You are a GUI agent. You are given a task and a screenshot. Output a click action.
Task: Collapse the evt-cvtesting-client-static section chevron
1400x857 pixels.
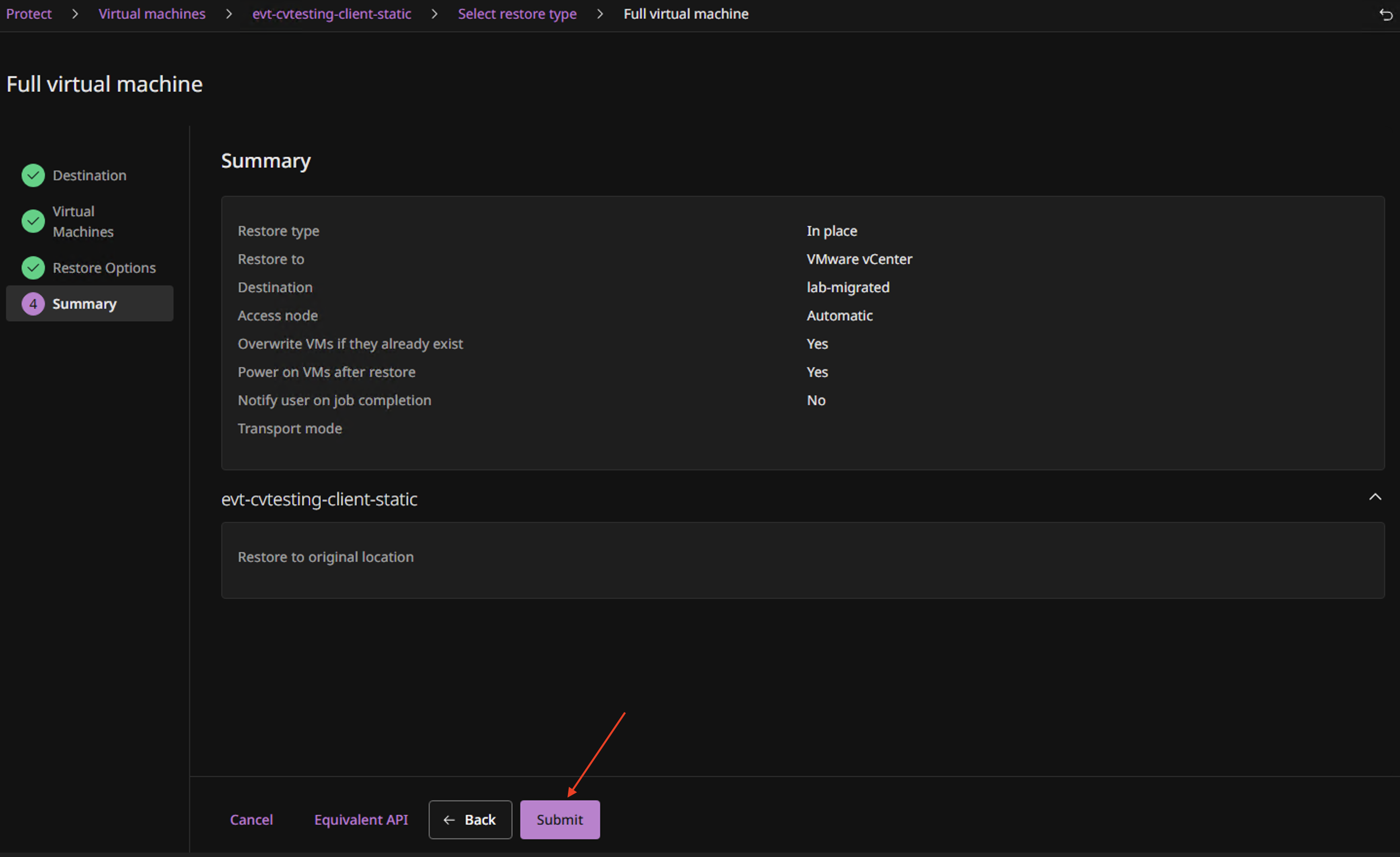point(1375,497)
